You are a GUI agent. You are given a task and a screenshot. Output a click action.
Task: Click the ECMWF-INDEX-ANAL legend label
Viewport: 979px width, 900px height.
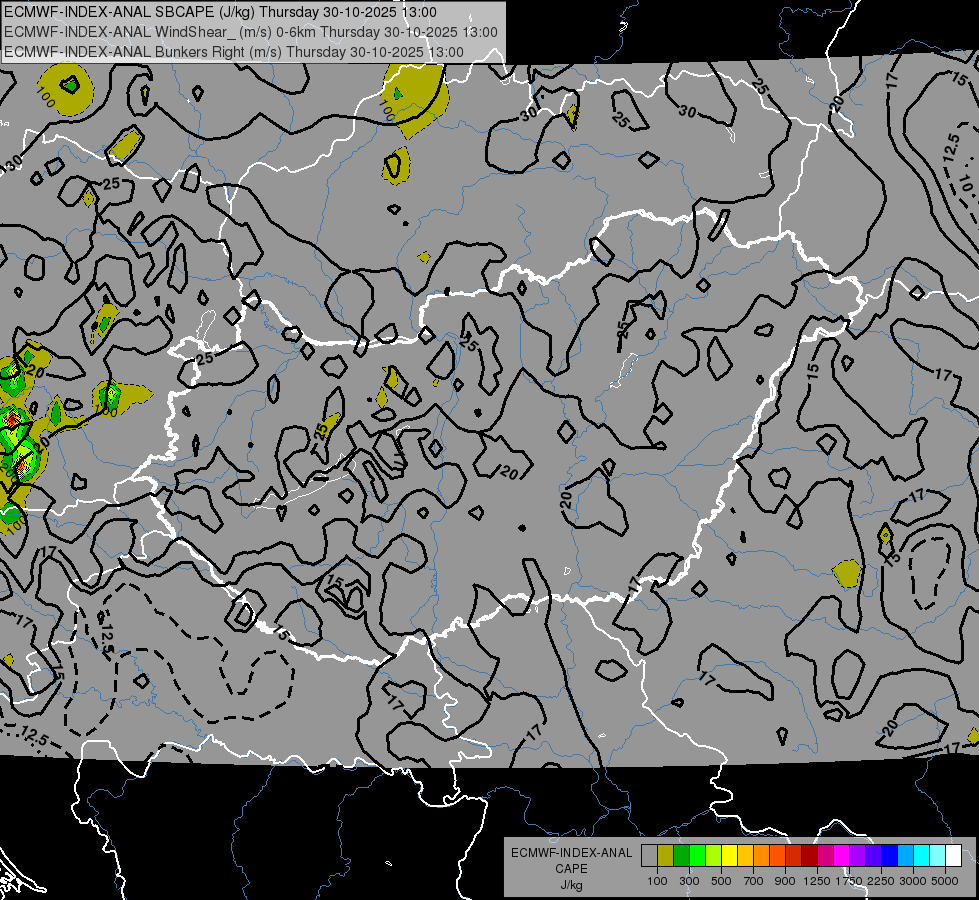coord(571,853)
